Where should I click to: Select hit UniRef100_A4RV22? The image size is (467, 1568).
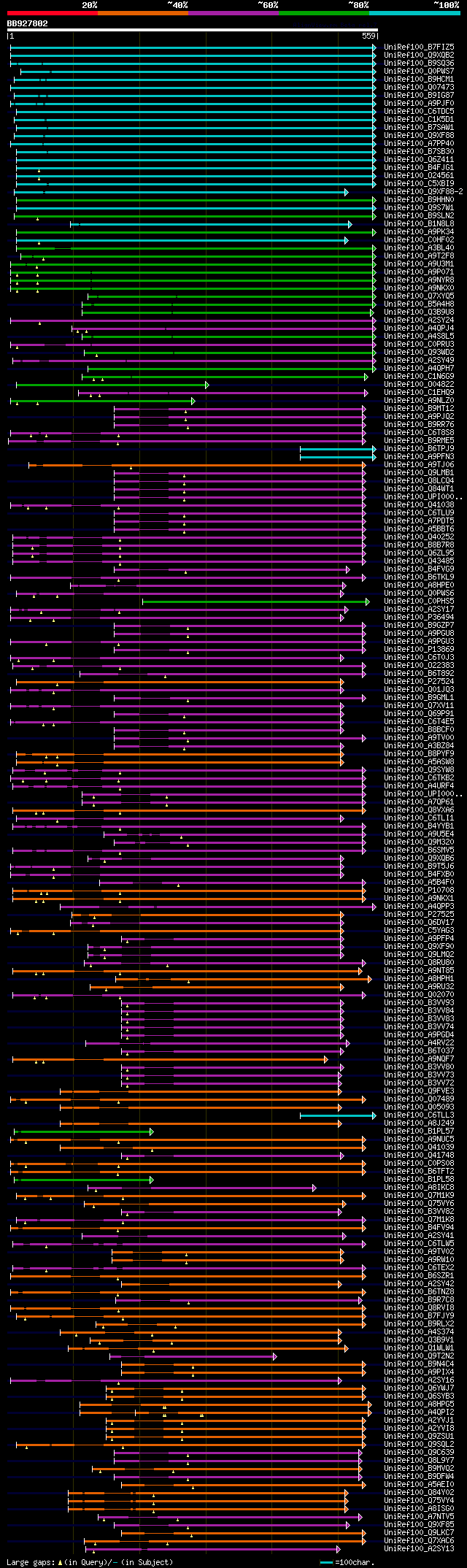tap(419, 1042)
